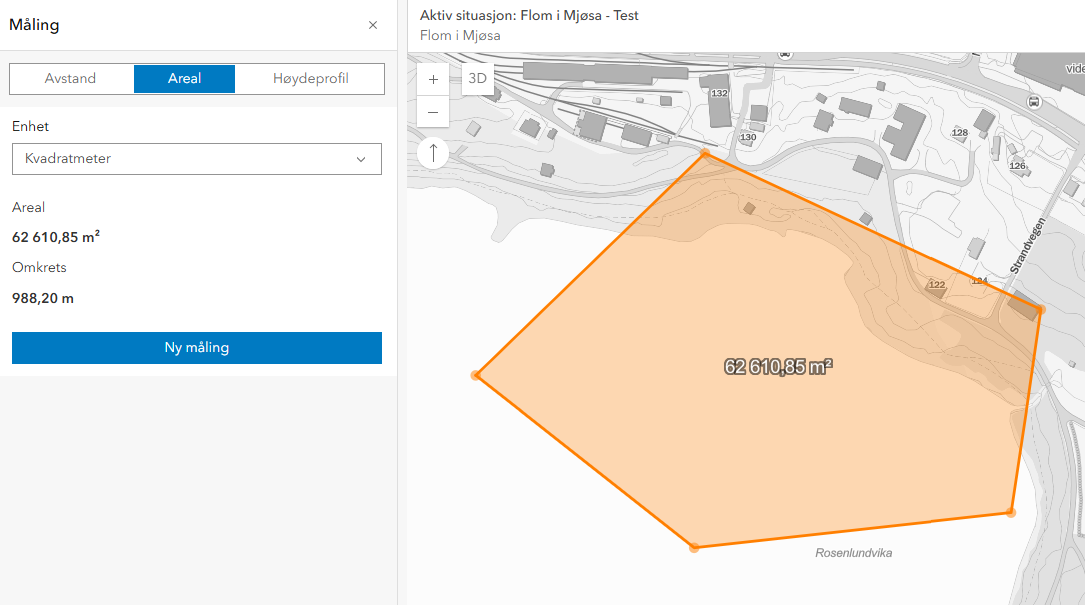Zoom in using the plus button
This screenshot has width=1085, height=605.
(x=433, y=79)
